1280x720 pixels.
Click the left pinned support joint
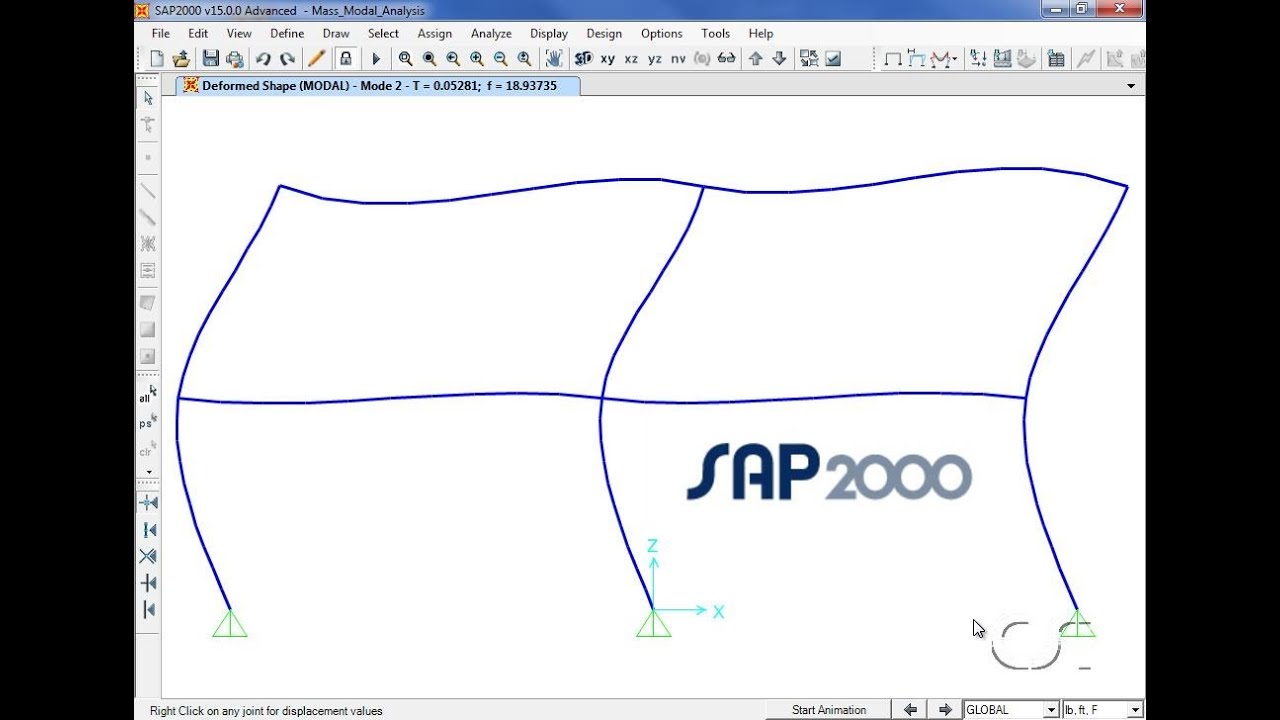[x=230, y=622]
